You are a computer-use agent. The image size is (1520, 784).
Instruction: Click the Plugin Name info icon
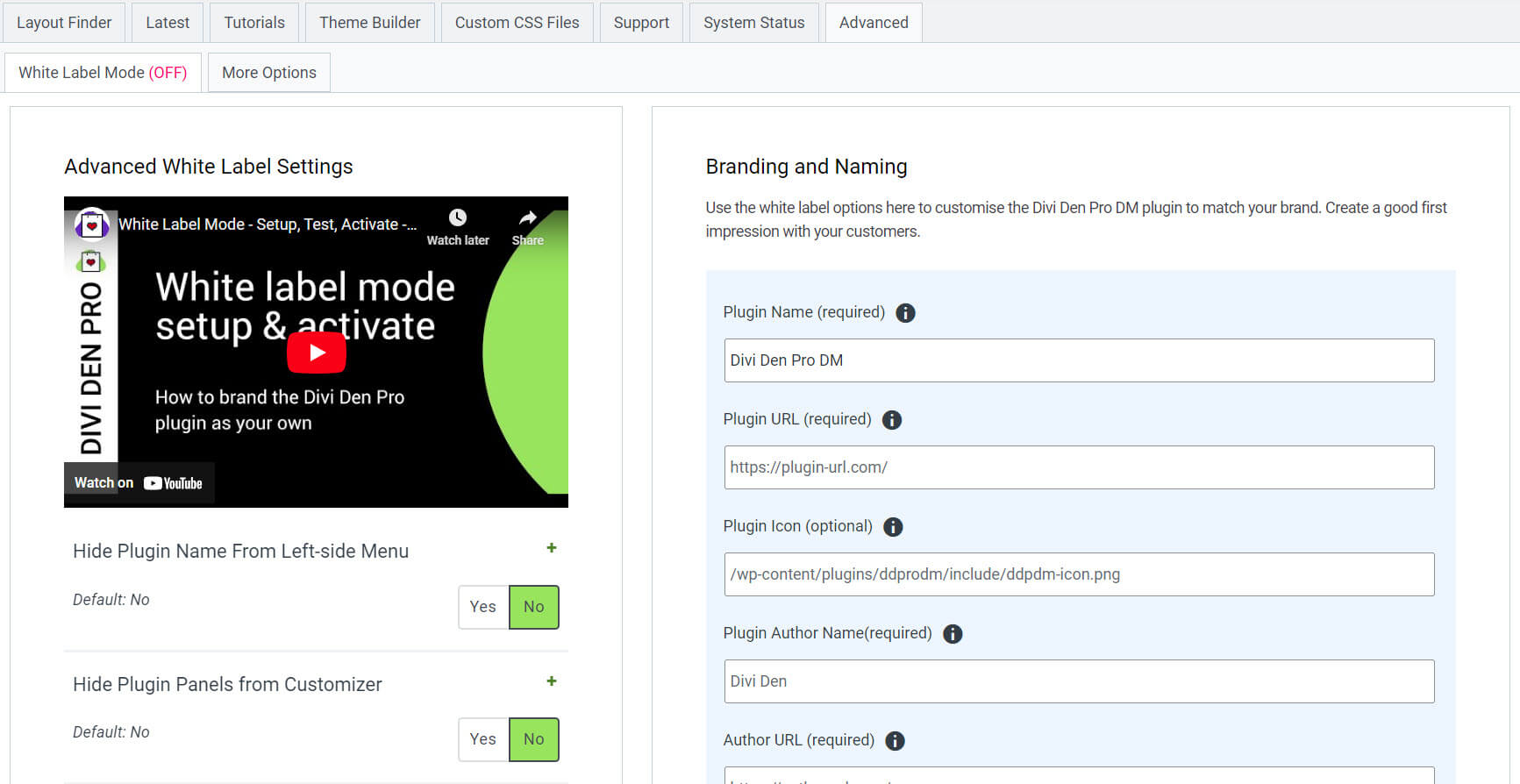click(905, 313)
